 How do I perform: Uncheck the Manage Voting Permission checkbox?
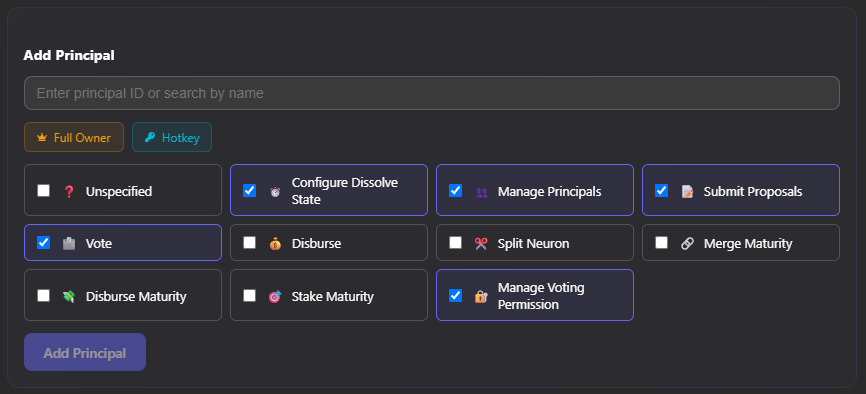pos(455,296)
